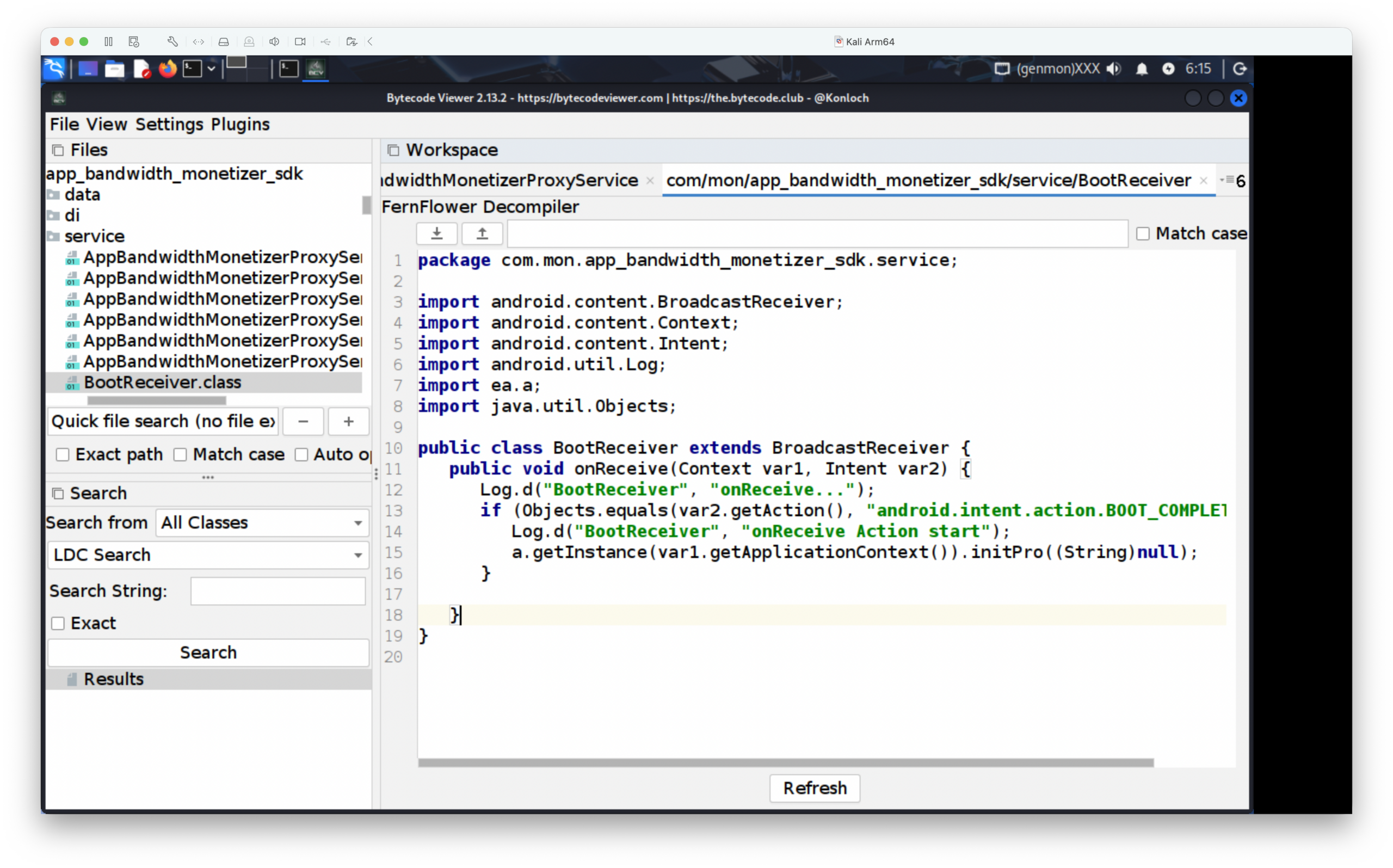Click the horizontal scrollbar below the code

tap(785, 762)
